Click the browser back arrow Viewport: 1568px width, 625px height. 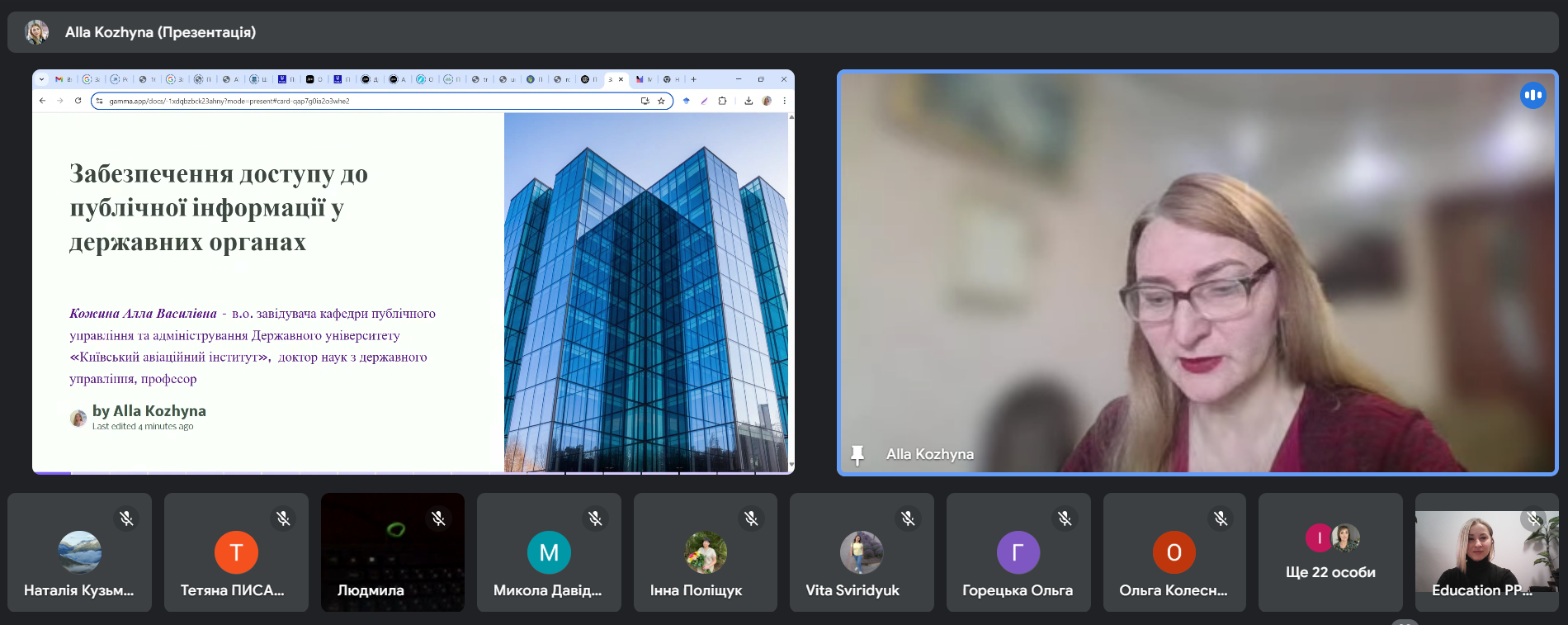(43, 101)
